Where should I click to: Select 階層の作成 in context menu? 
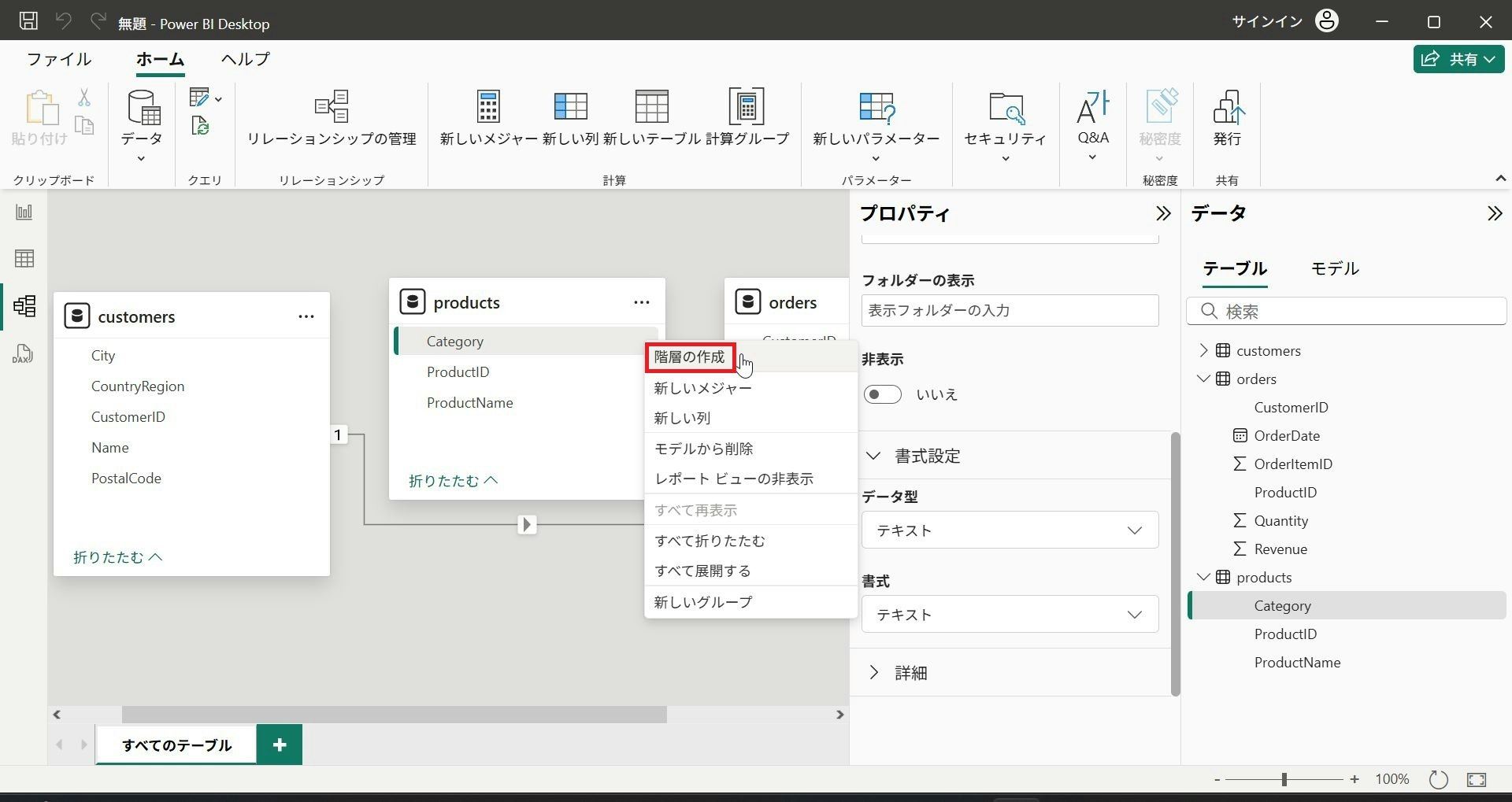[690, 357]
